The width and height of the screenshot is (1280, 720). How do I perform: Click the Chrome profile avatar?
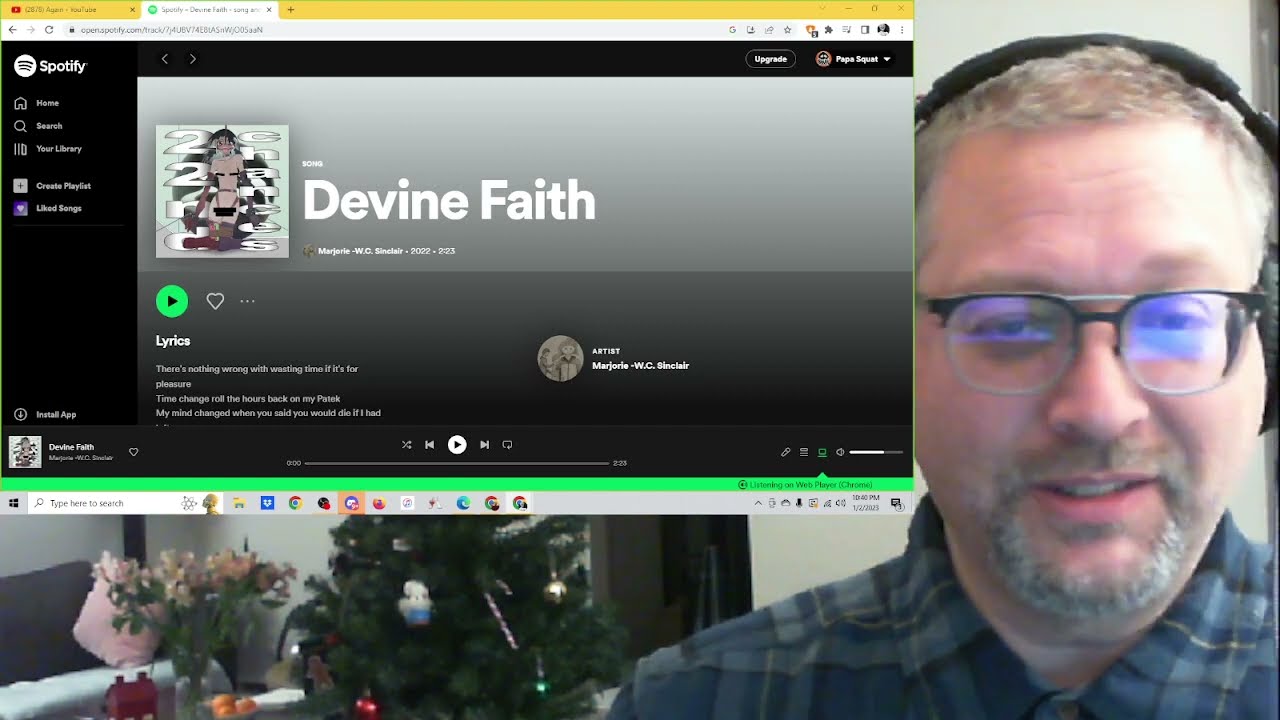883,30
